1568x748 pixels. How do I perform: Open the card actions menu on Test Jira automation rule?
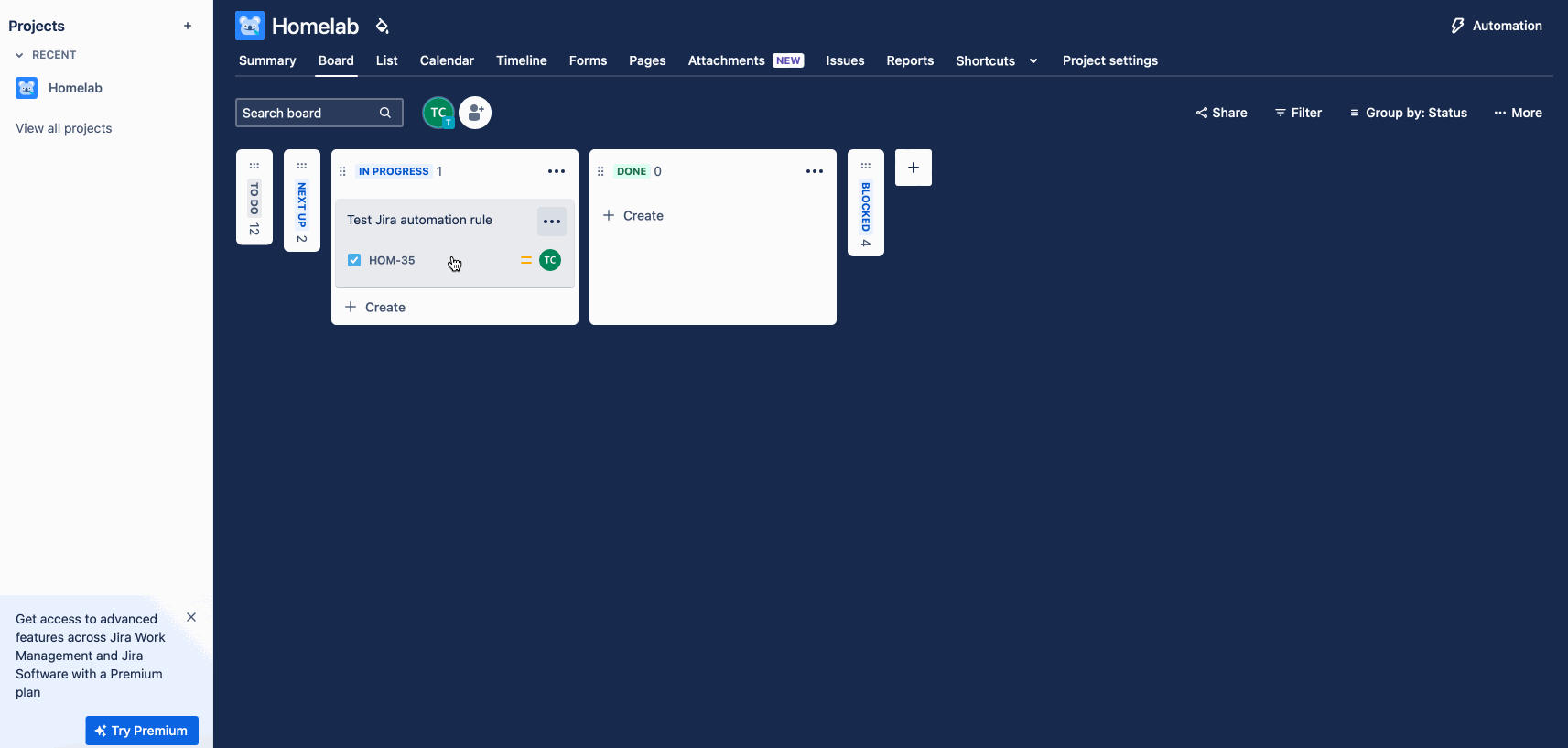552,222
